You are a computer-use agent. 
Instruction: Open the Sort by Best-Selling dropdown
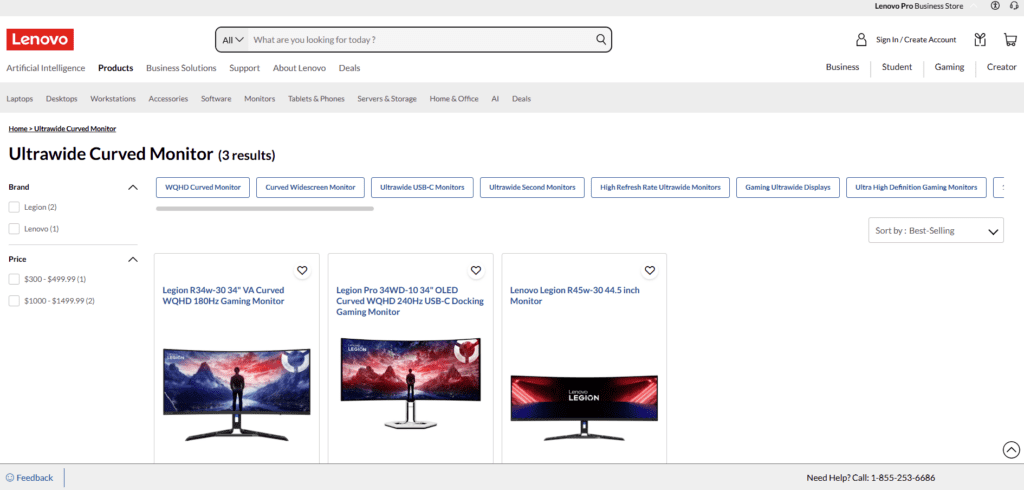point(936,231)
